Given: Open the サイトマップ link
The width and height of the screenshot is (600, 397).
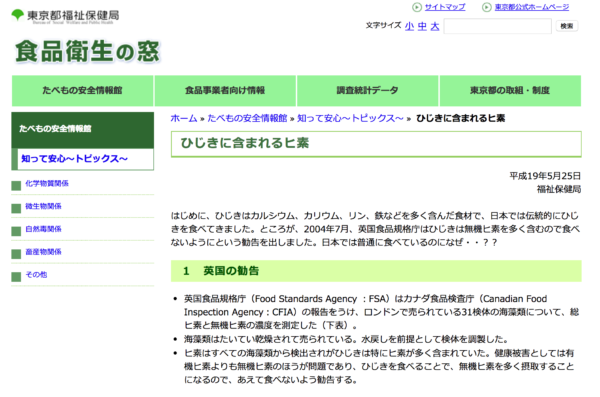Looking at the screenshot, I should (x=445, y=7).
